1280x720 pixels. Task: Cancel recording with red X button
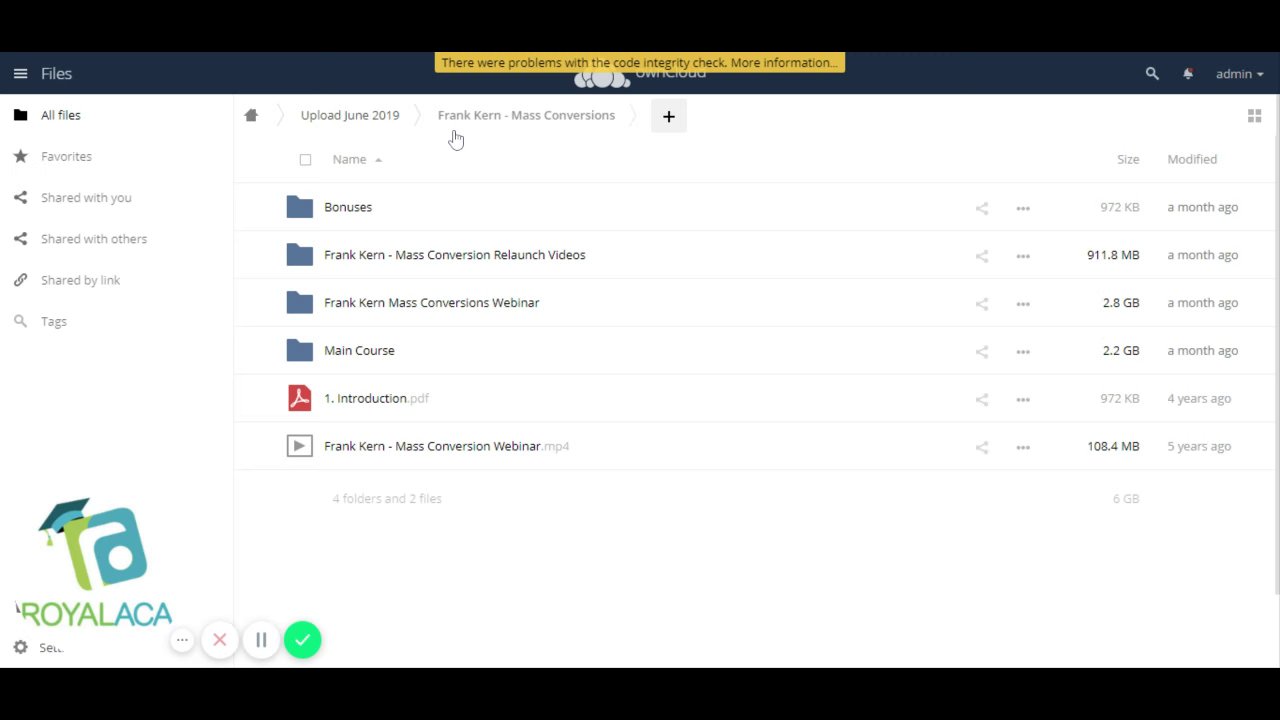pos(220,640)
